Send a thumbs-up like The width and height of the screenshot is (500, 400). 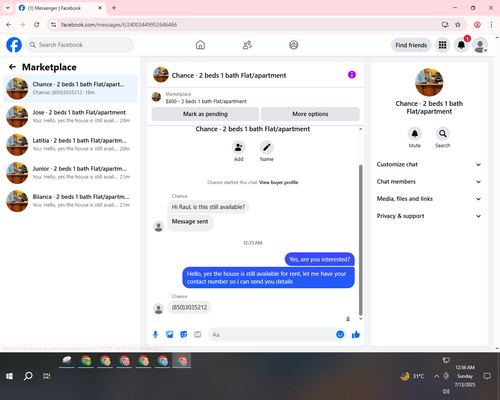click(x=356, y=334)
